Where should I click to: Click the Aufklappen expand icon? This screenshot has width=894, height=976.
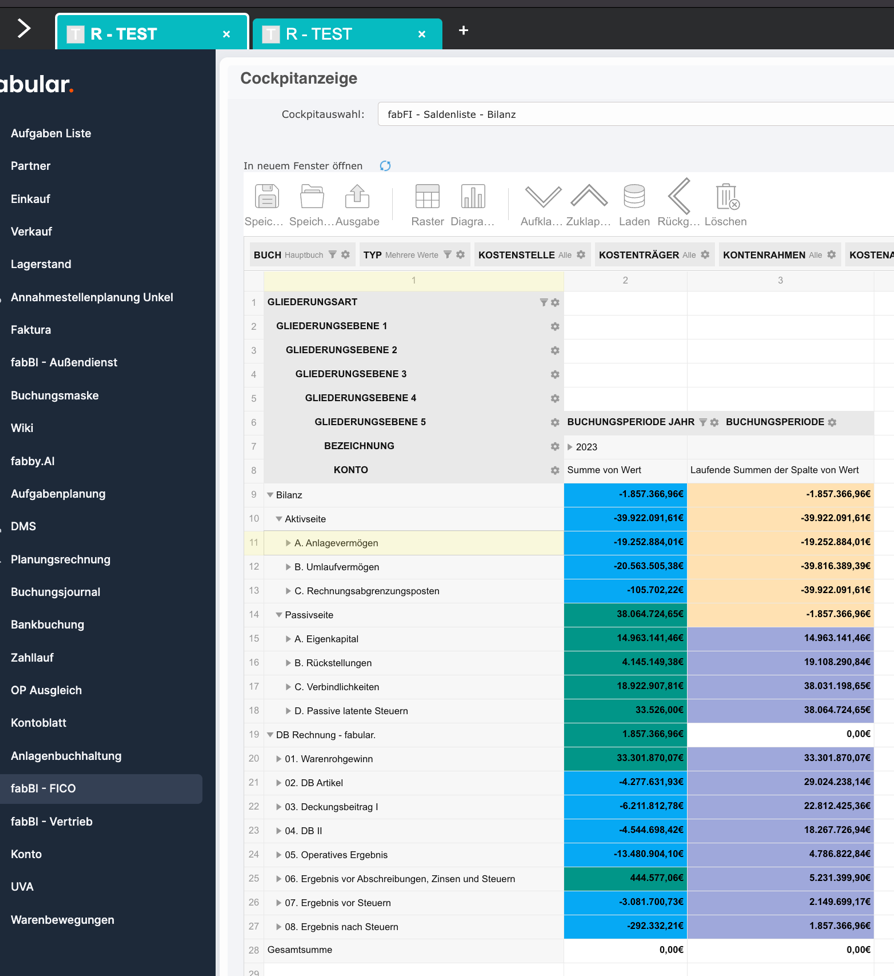click(x=543, y=197)
